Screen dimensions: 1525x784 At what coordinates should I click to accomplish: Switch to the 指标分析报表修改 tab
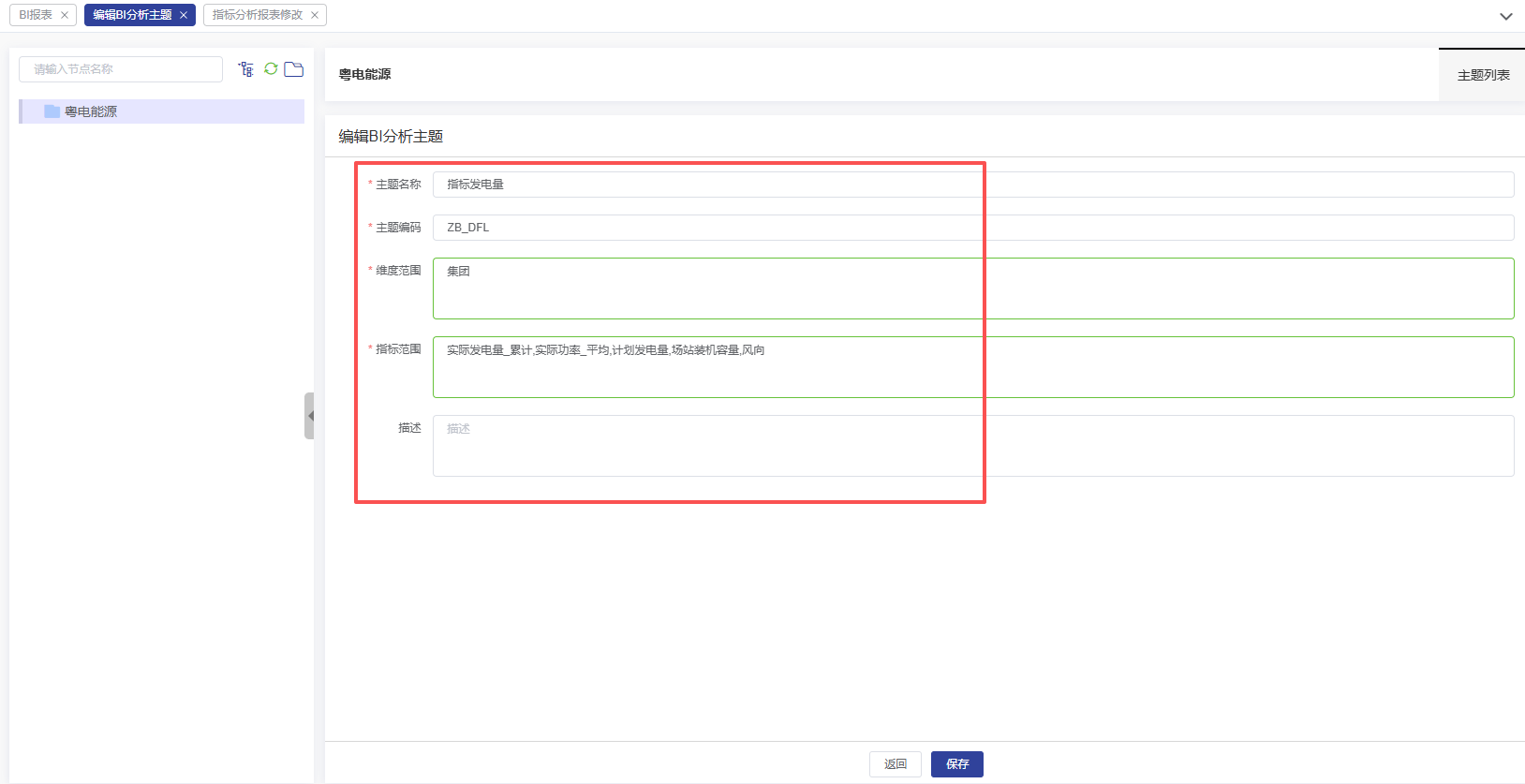(x=257, y=15)
